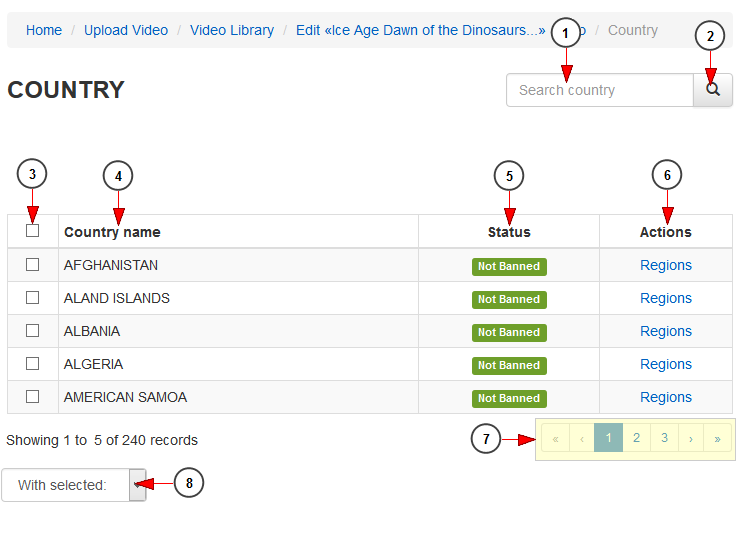The image size is (740, 543).
Task: Go to page 3 of records
Action: coord(663,438)
